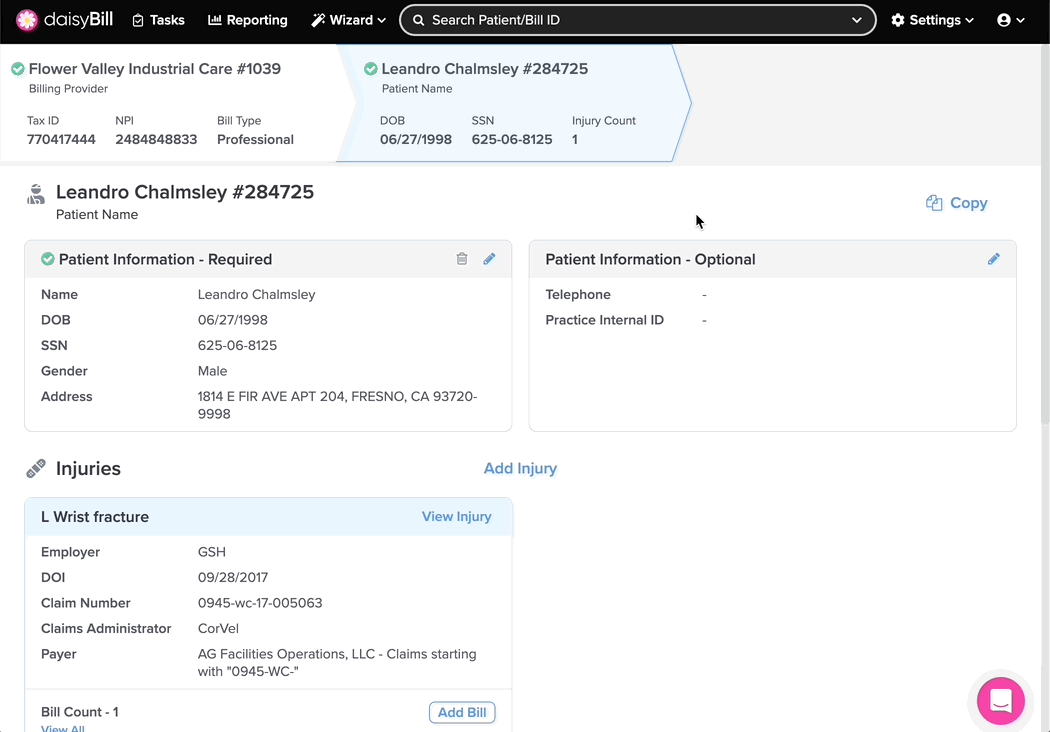
Task: Click the daisyBill flower logo
Action: click(27, 20)
